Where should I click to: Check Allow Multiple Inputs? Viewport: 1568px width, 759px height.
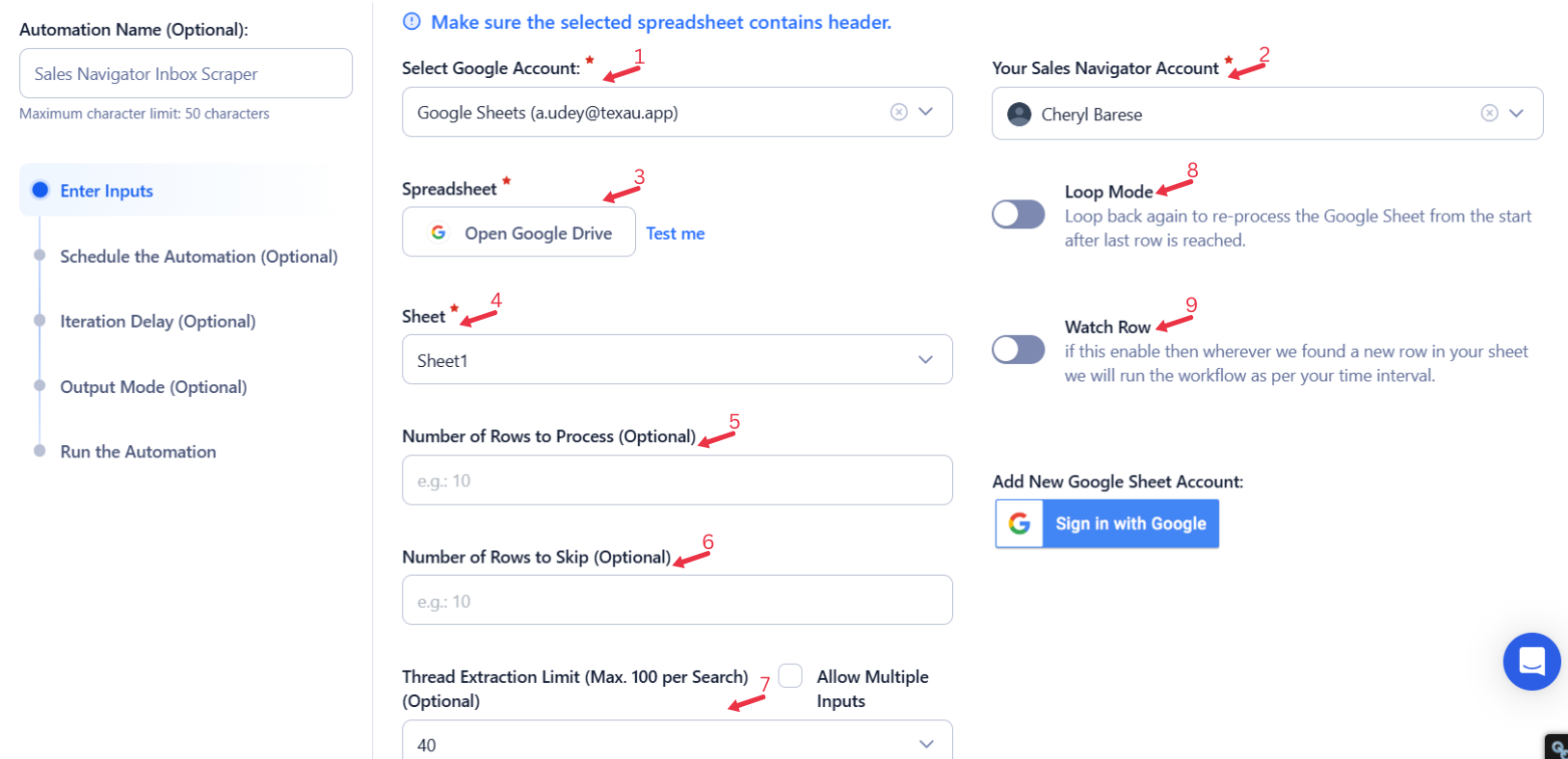[790, 676]
